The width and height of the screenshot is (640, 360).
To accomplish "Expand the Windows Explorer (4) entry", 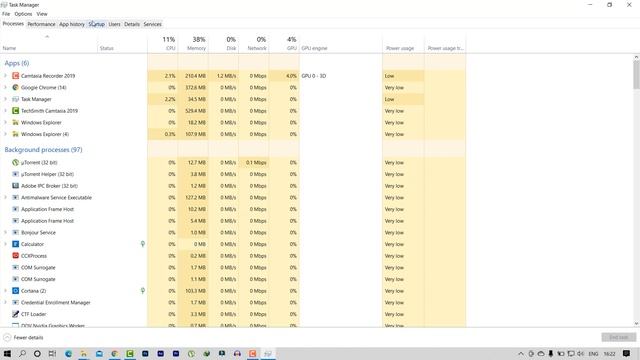I will [5, 134].
